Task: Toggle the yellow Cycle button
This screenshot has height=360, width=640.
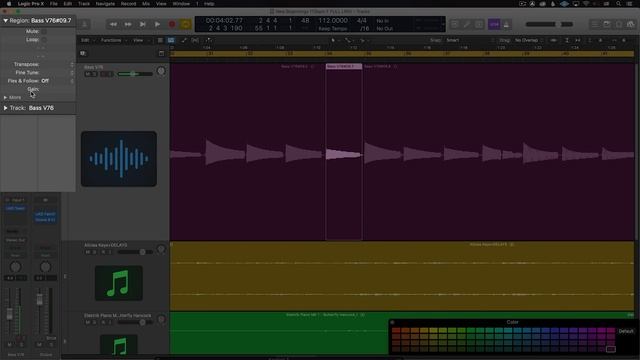Action: pos(186,24)
